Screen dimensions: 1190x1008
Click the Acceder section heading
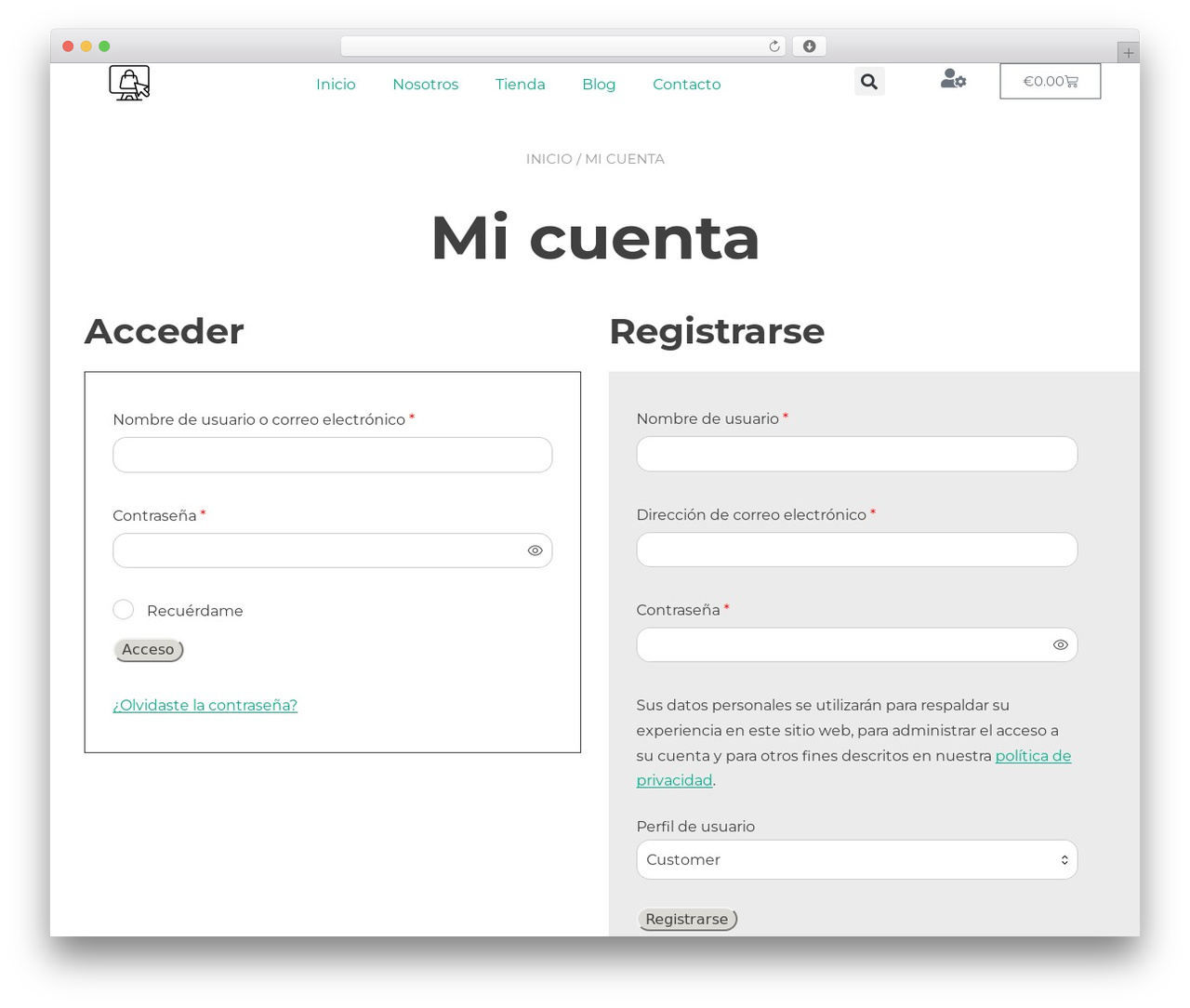pos(165,331)
